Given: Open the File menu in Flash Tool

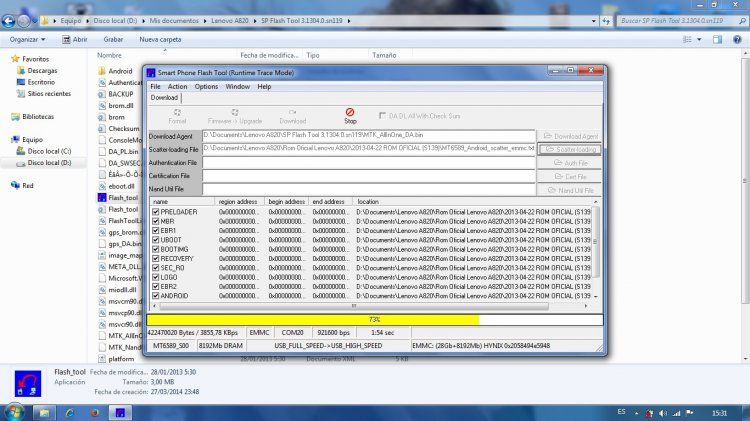Looking at the screenshot, I should click(x=155, y=87).
